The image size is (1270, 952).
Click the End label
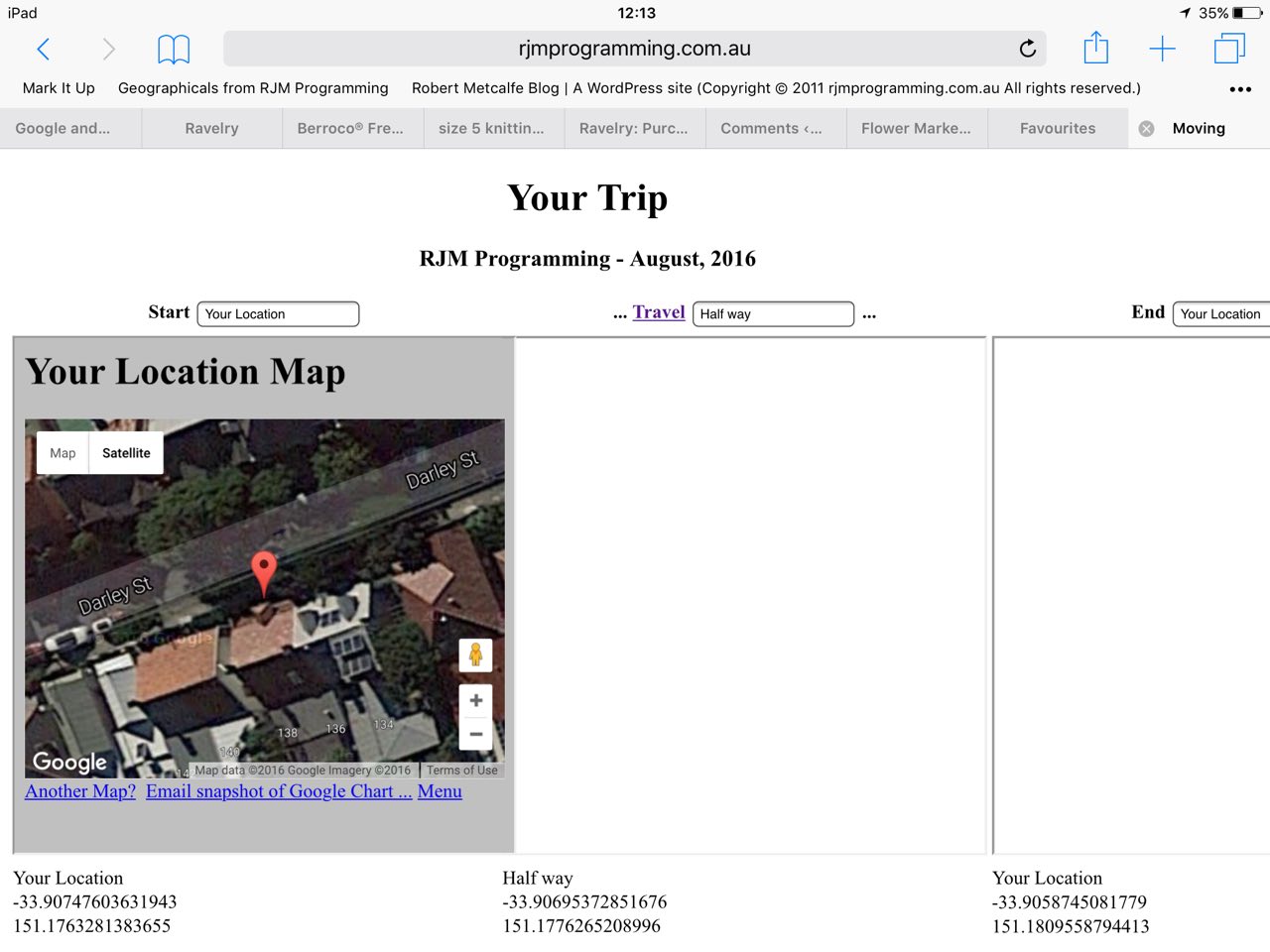point(1148,312)
